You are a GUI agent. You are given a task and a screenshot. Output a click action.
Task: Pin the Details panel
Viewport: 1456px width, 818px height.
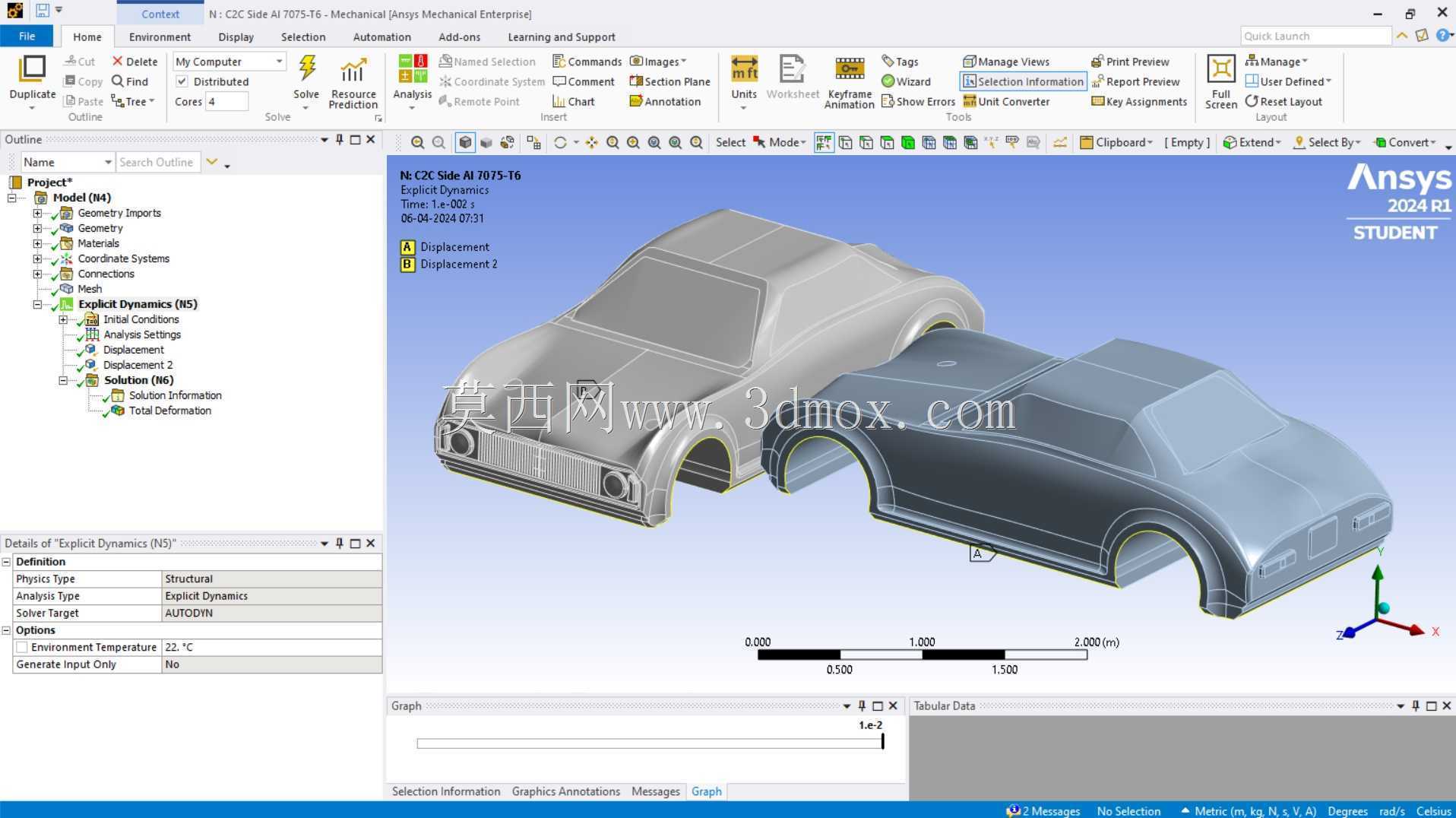[339, 543]
